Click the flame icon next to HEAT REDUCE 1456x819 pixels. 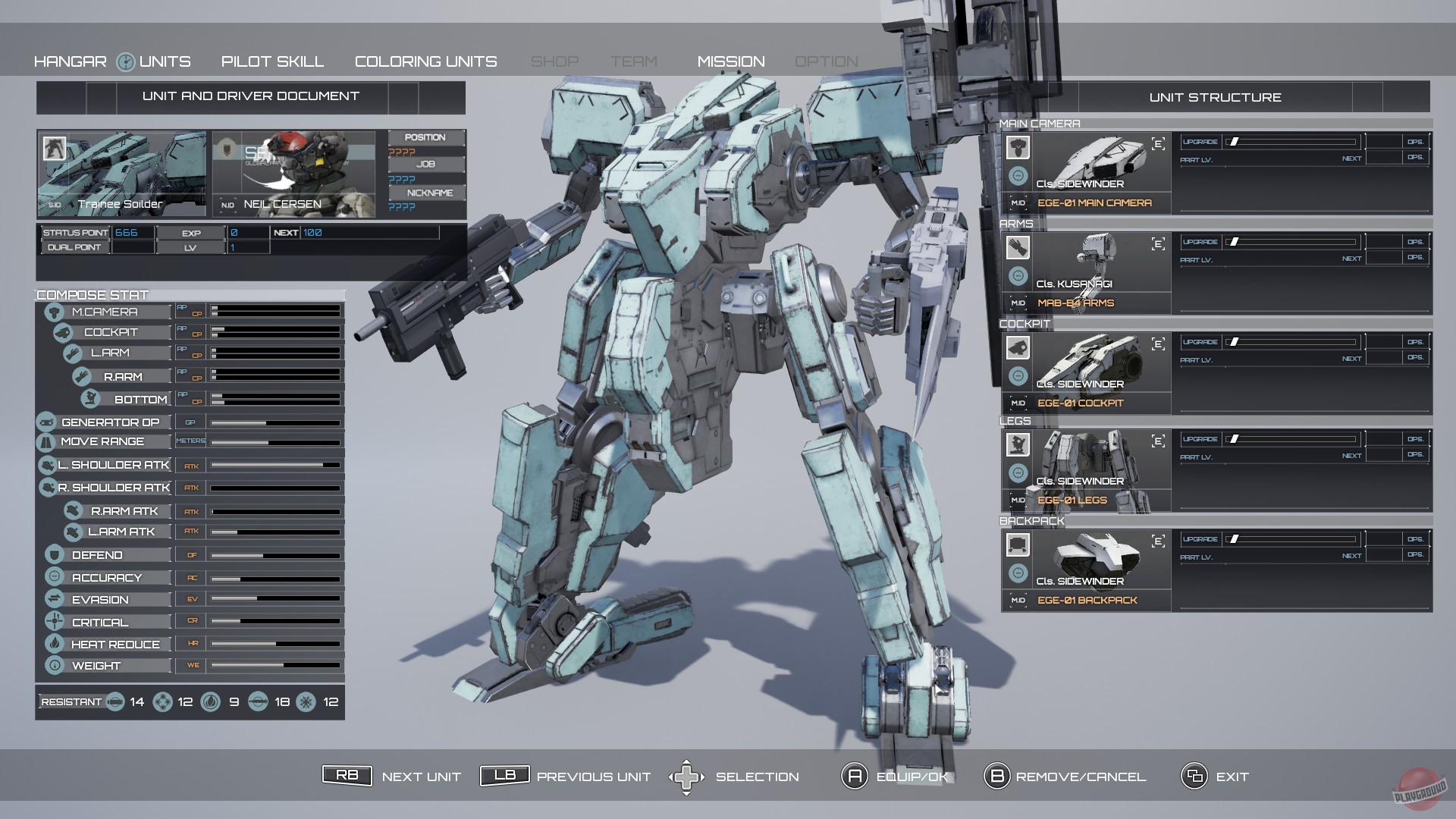click(53, 643)
